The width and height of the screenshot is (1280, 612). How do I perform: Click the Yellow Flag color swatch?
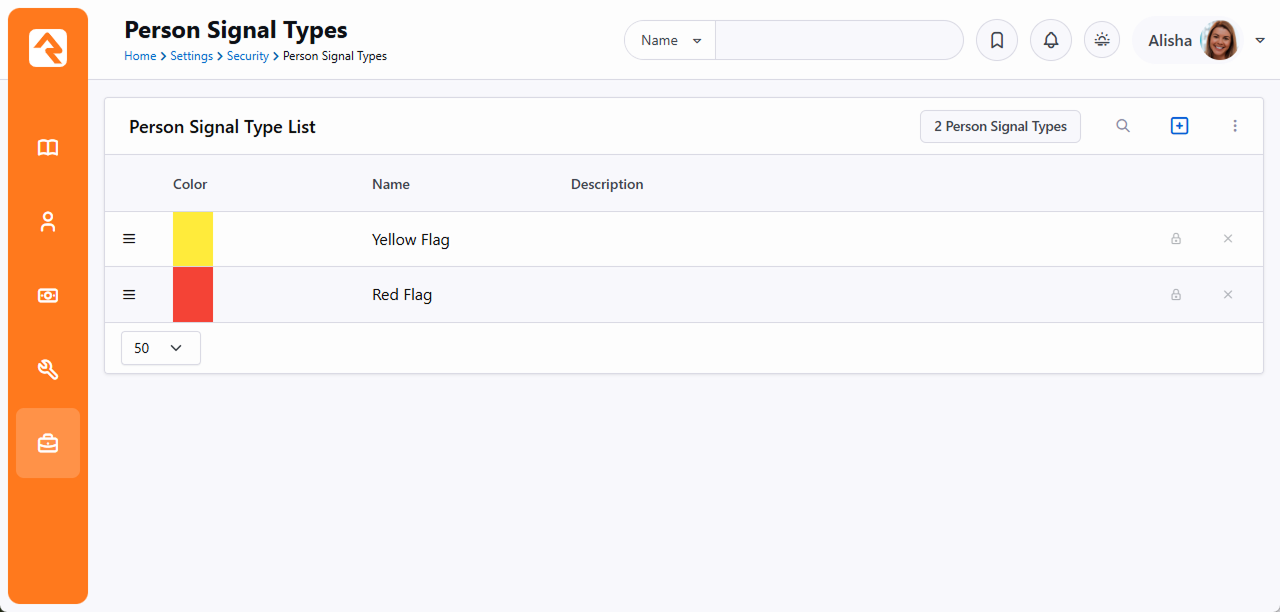(193, 239)
